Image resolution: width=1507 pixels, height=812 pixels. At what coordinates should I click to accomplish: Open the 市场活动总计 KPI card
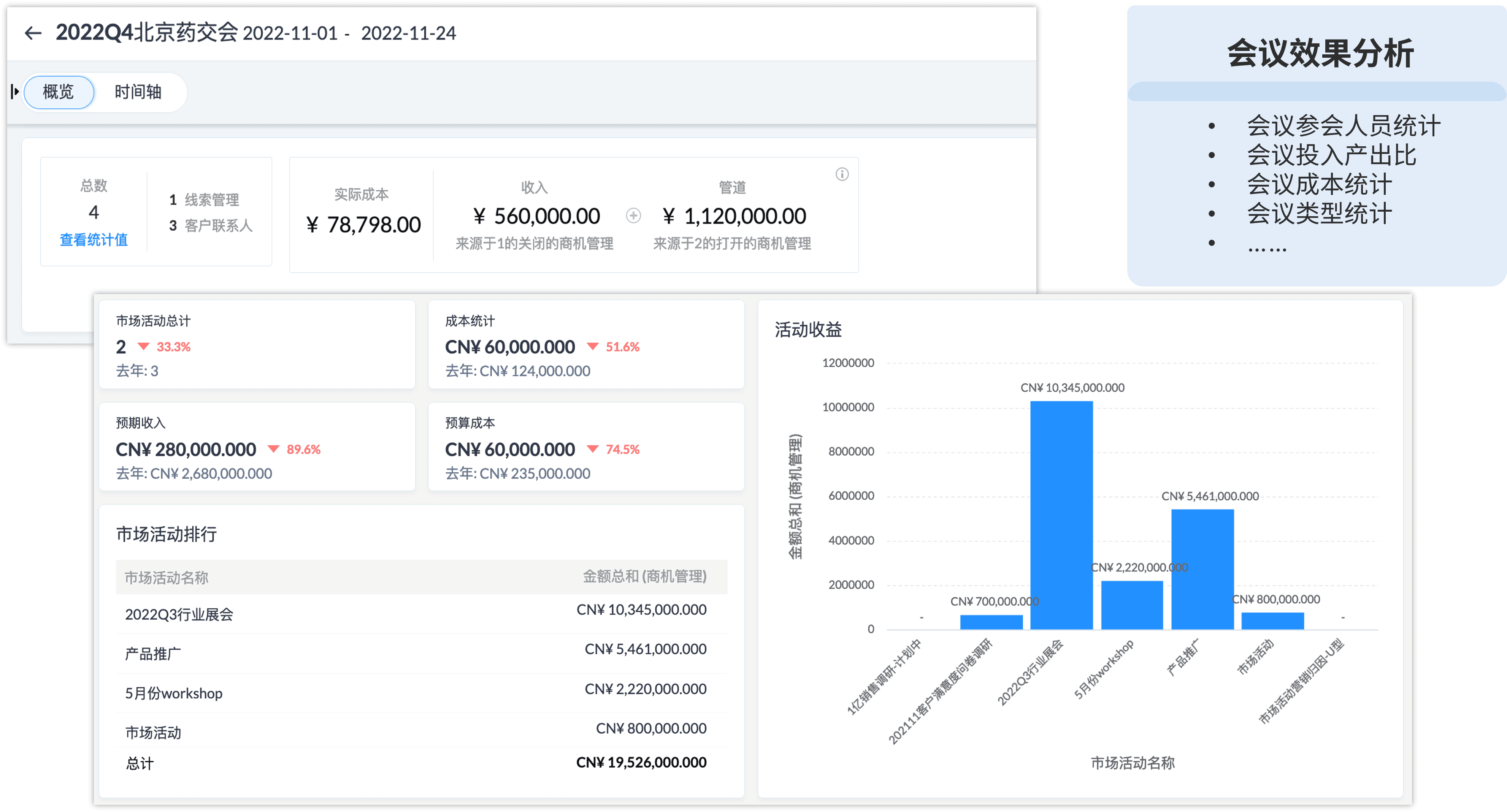[x=257, y=344]
